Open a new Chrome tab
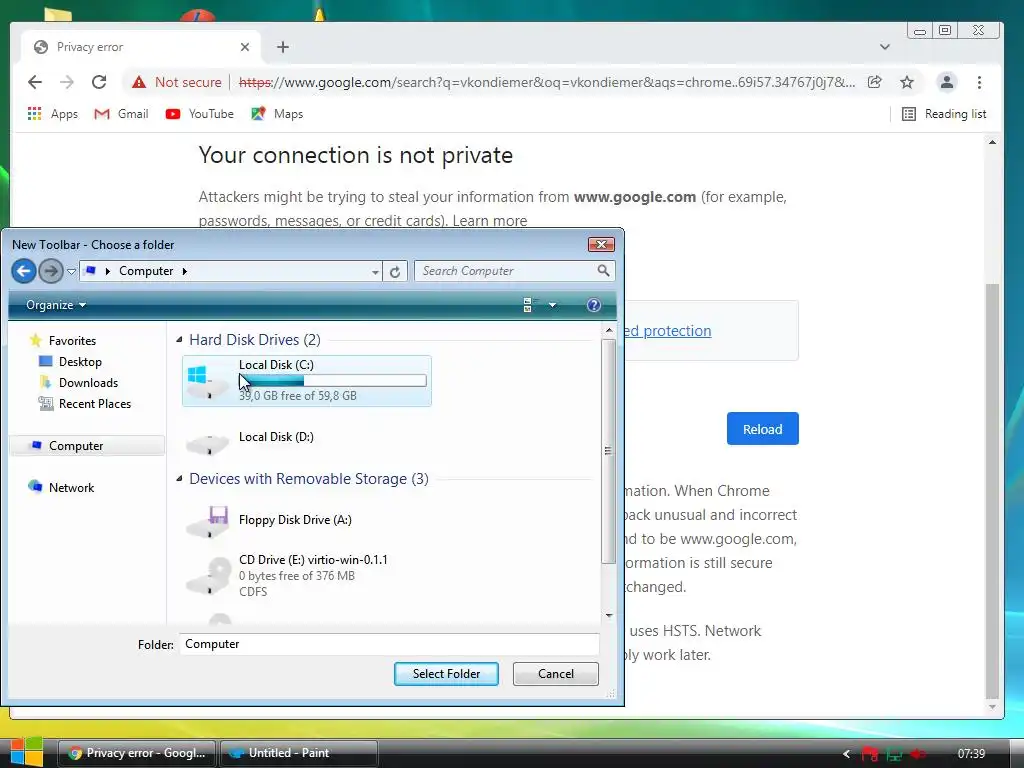 [283, 47]
